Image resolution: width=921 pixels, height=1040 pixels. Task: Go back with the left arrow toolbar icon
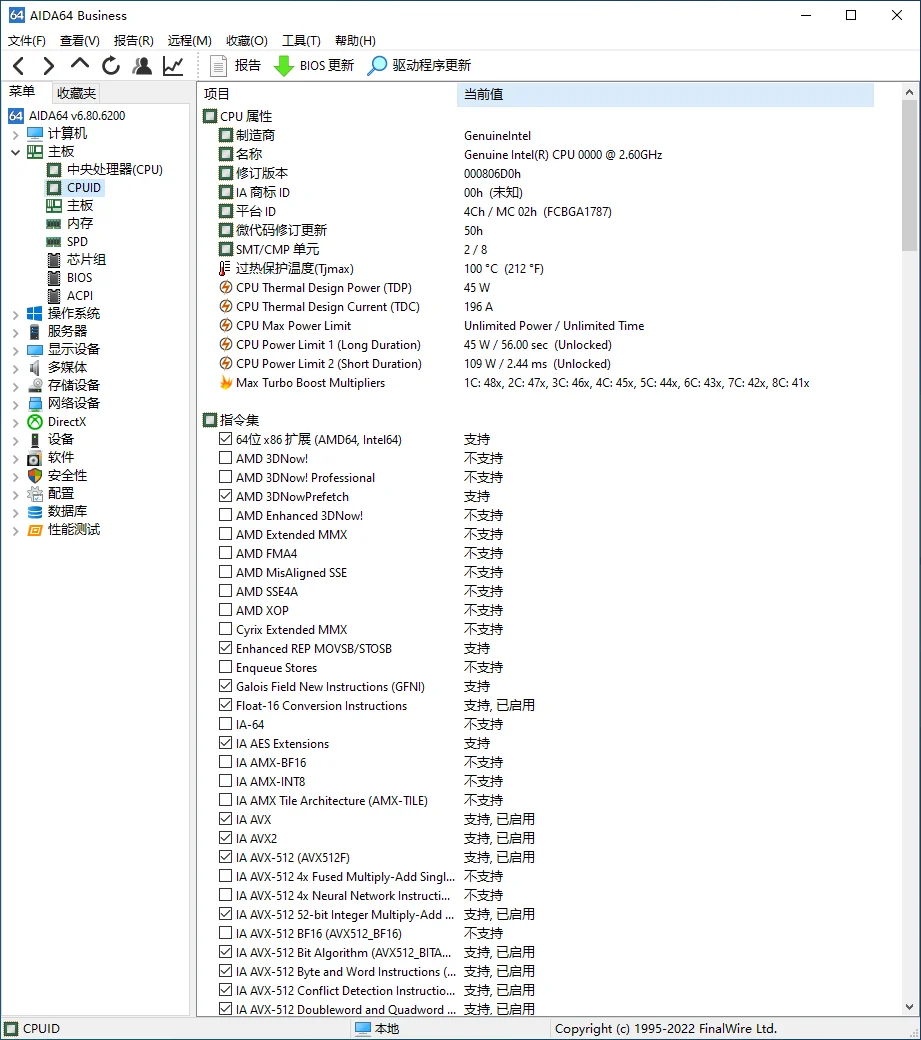[19, 66]
